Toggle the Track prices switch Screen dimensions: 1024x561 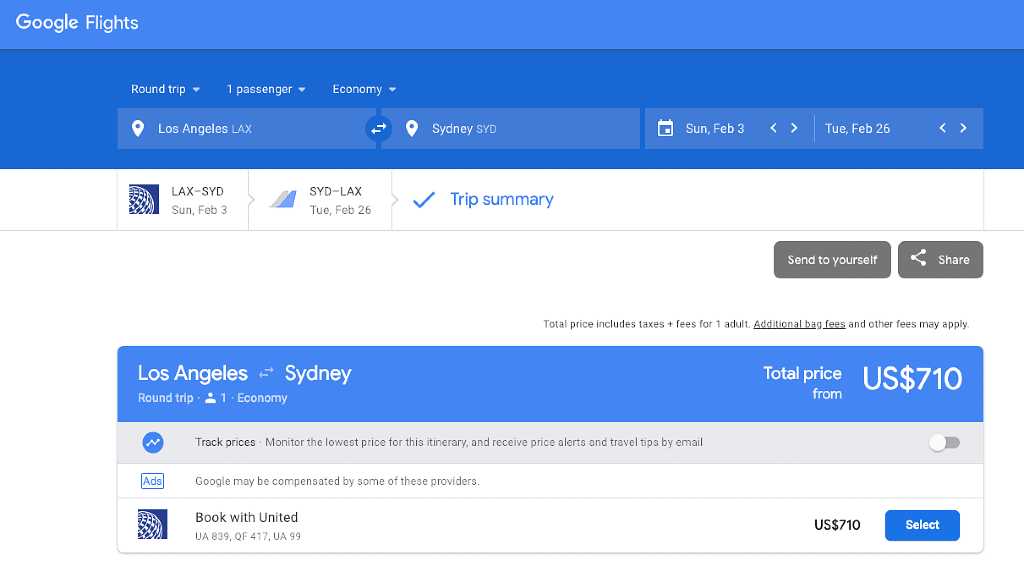click(x=944, y=443)
